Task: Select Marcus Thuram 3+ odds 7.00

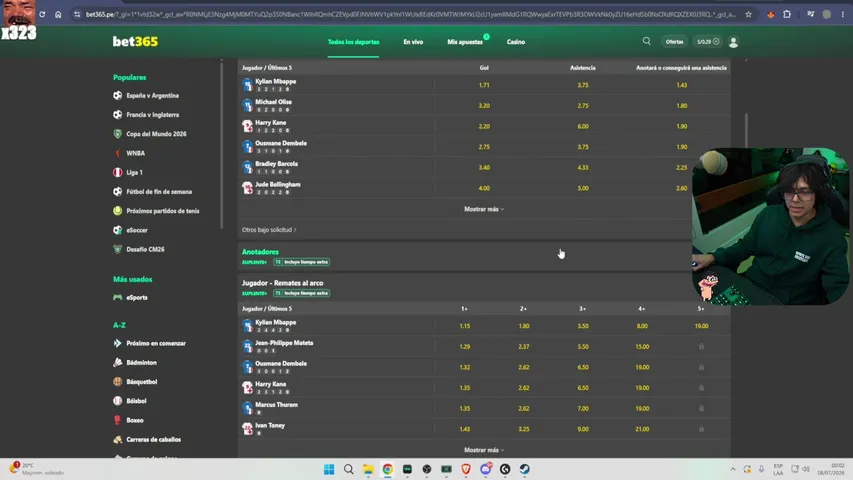Action: point(583,408)
